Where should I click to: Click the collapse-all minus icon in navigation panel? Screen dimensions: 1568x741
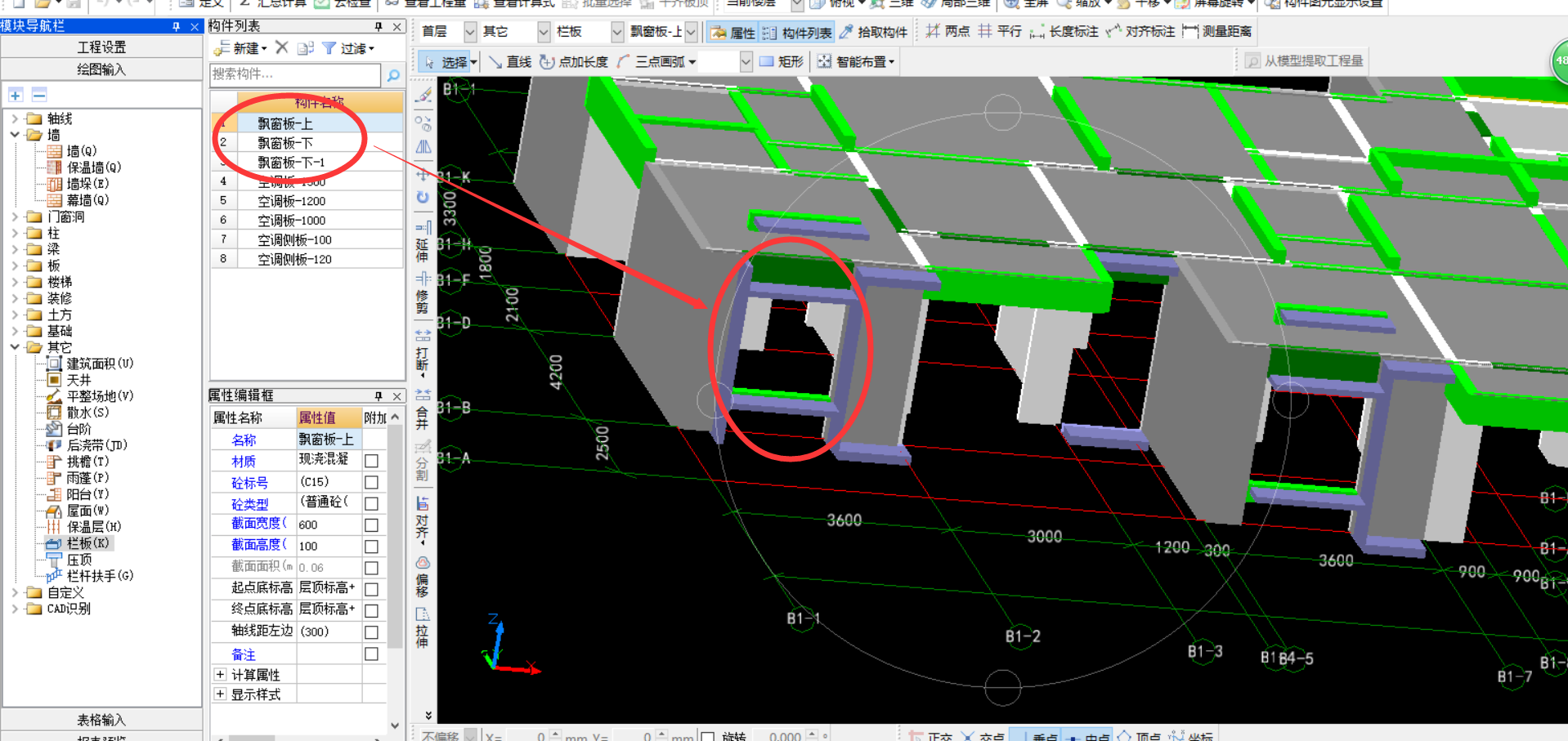(38, 95)
